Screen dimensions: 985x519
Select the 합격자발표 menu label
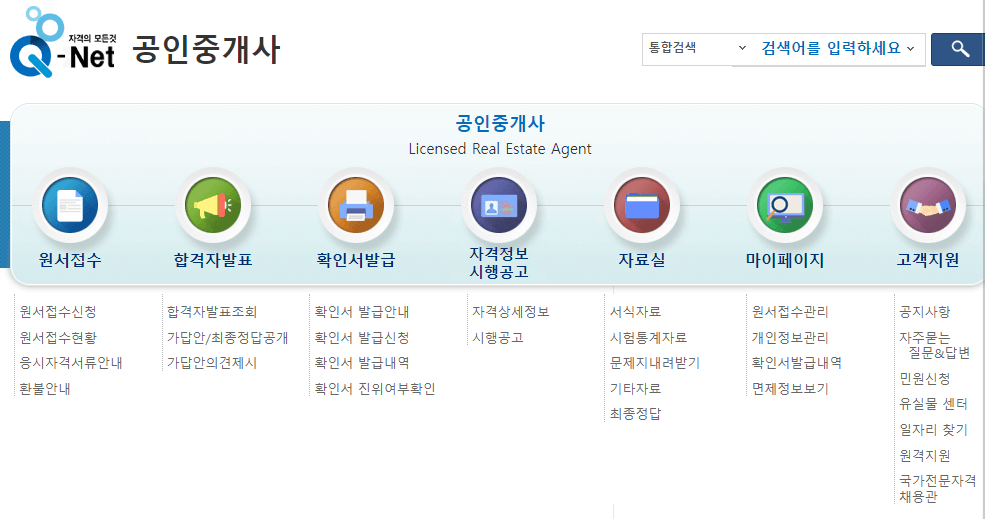[213, 260]
